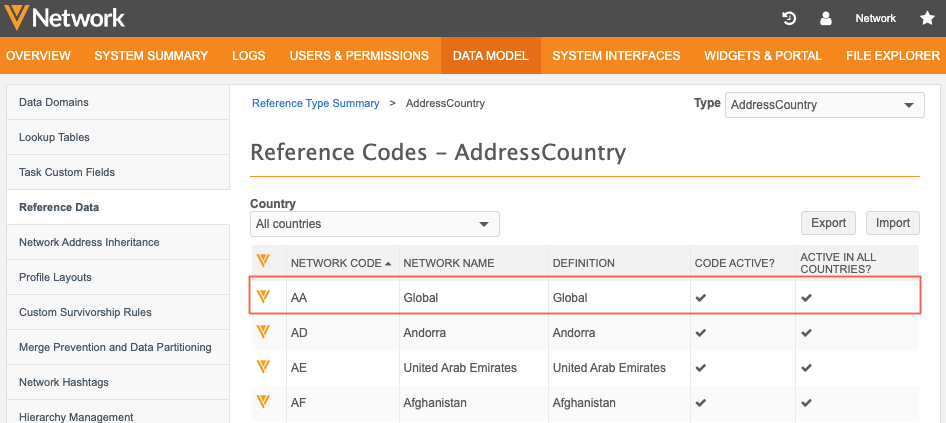The image size is (946, 423).
Task: Switch to the System Interfaces tab
Action: tap(616, 56)
